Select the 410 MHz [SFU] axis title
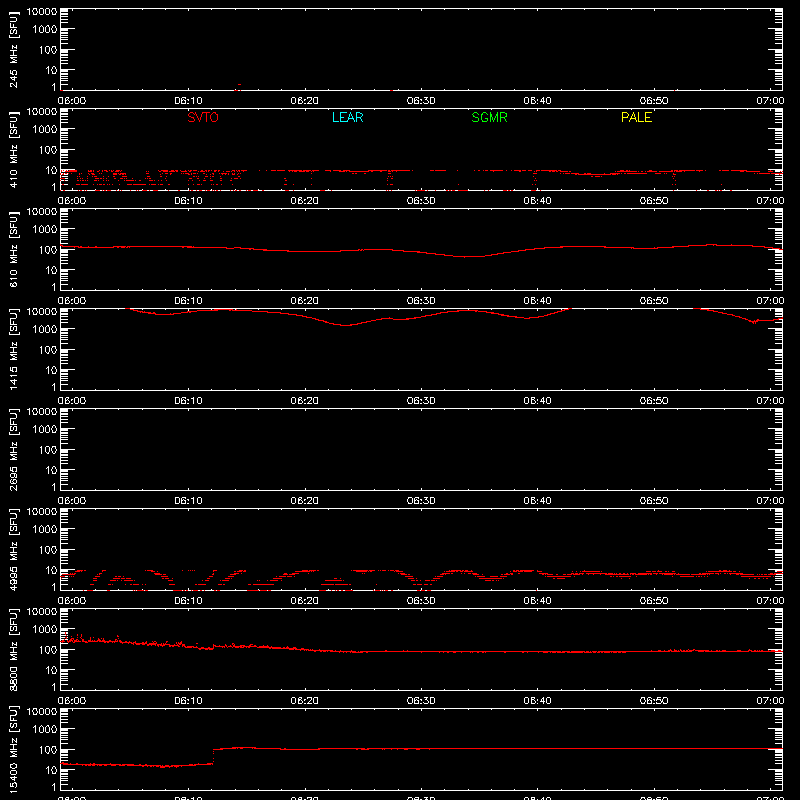The width and height of the screenshot is (800, 800). (14, 149)
